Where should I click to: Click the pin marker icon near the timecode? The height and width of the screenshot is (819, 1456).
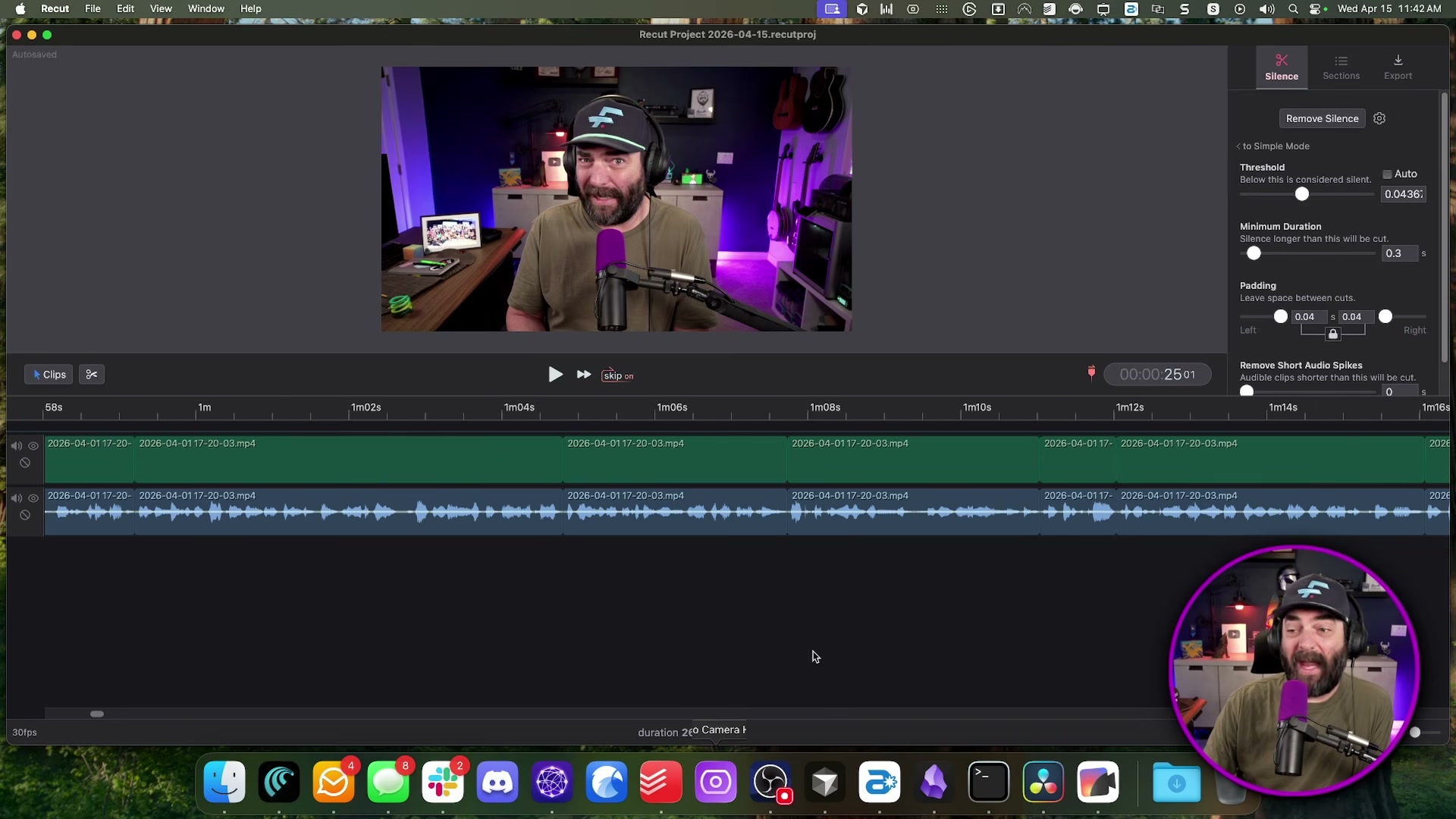point(1091,372)
